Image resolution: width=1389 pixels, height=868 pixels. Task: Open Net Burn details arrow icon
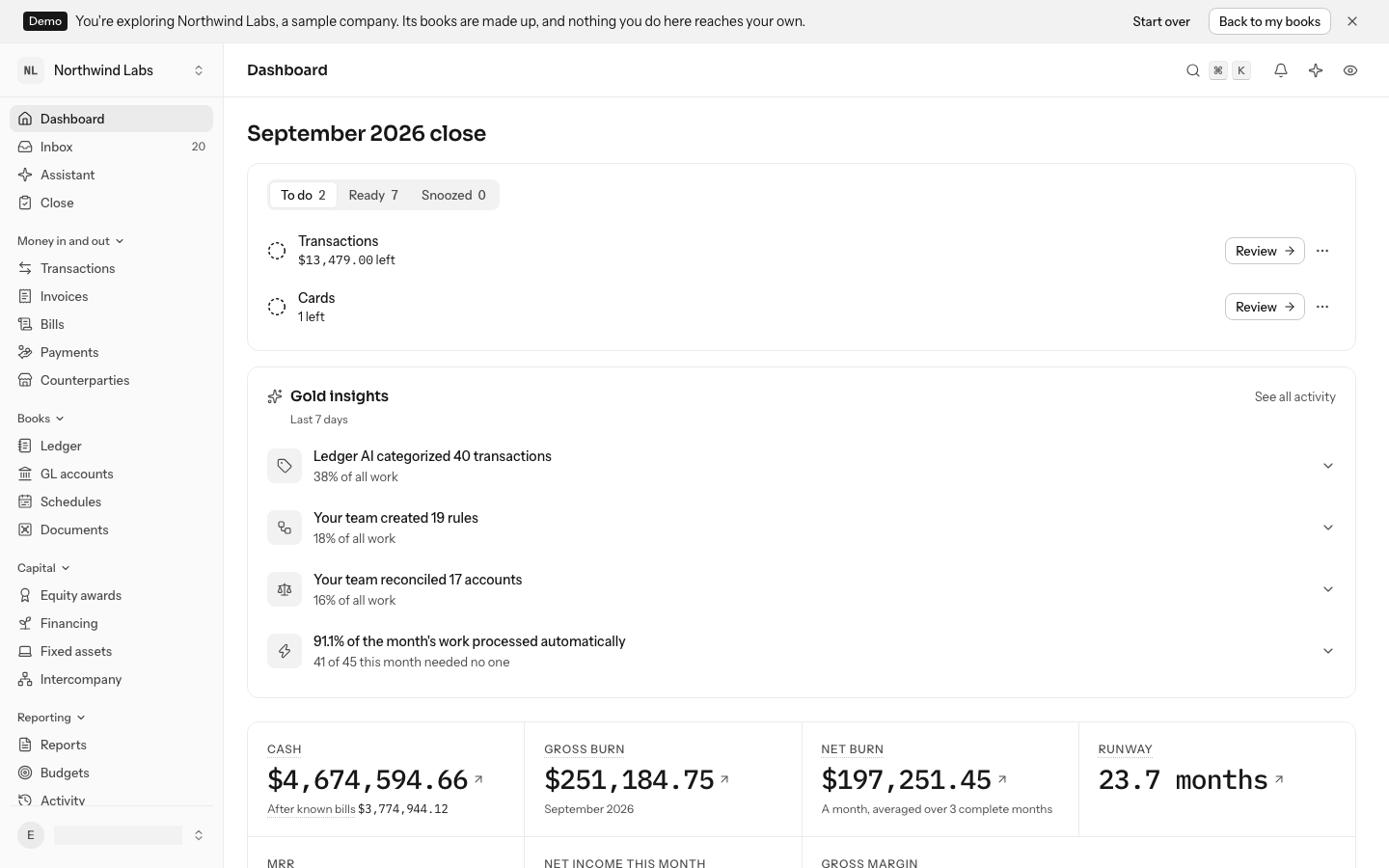(x=1002, y=779)
